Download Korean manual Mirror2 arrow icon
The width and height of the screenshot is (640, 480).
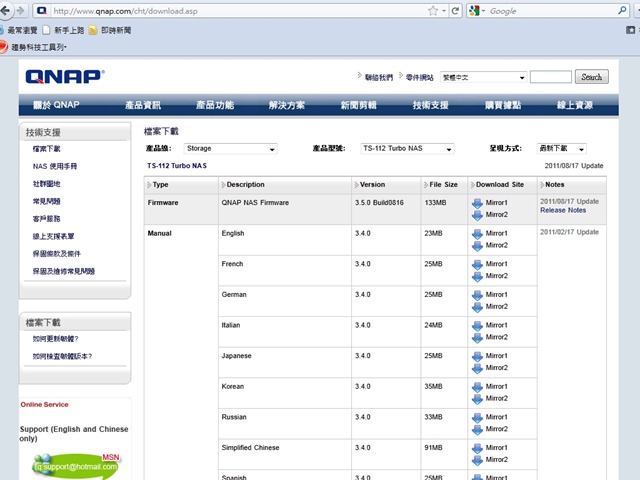click(x=477, y=398)
